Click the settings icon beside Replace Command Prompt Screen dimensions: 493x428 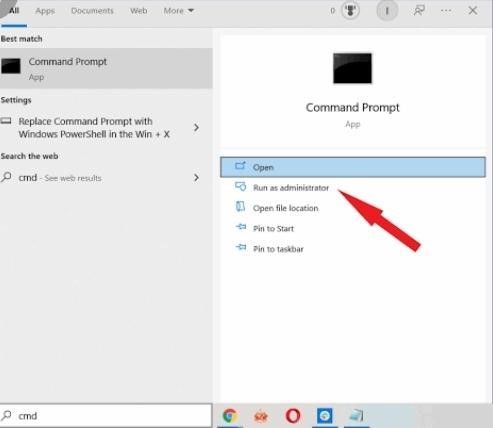click(6, 121)
